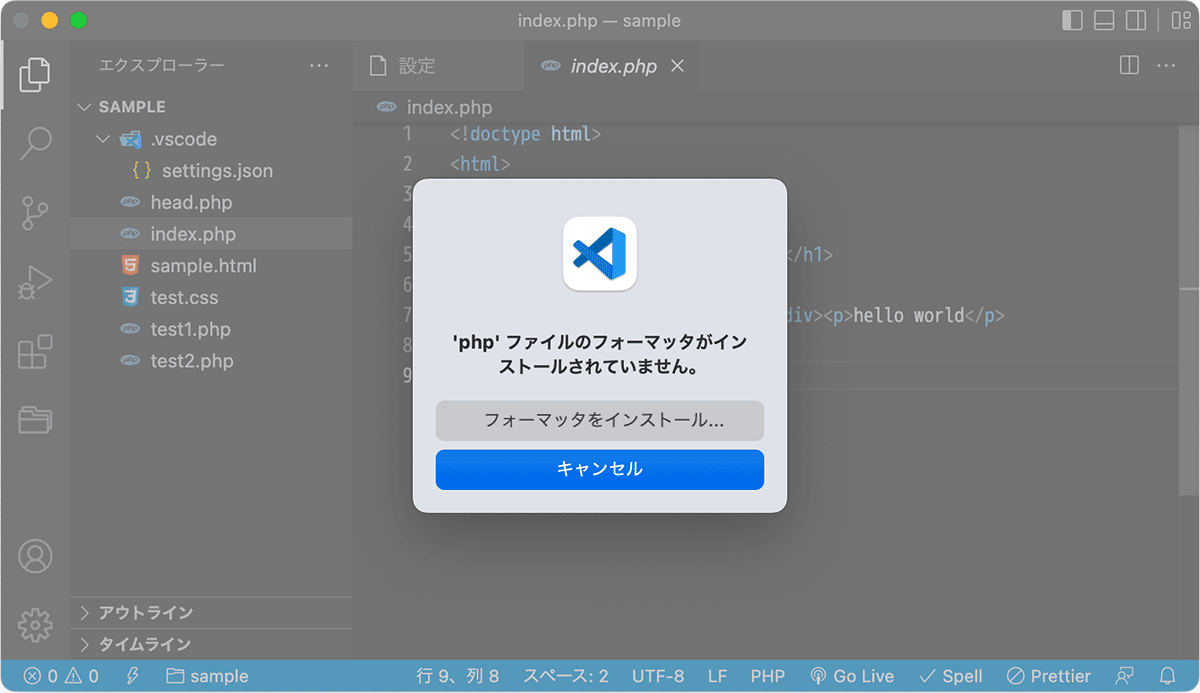
Task: Click the notifications bell in status bar
Action: [1167, 676]
